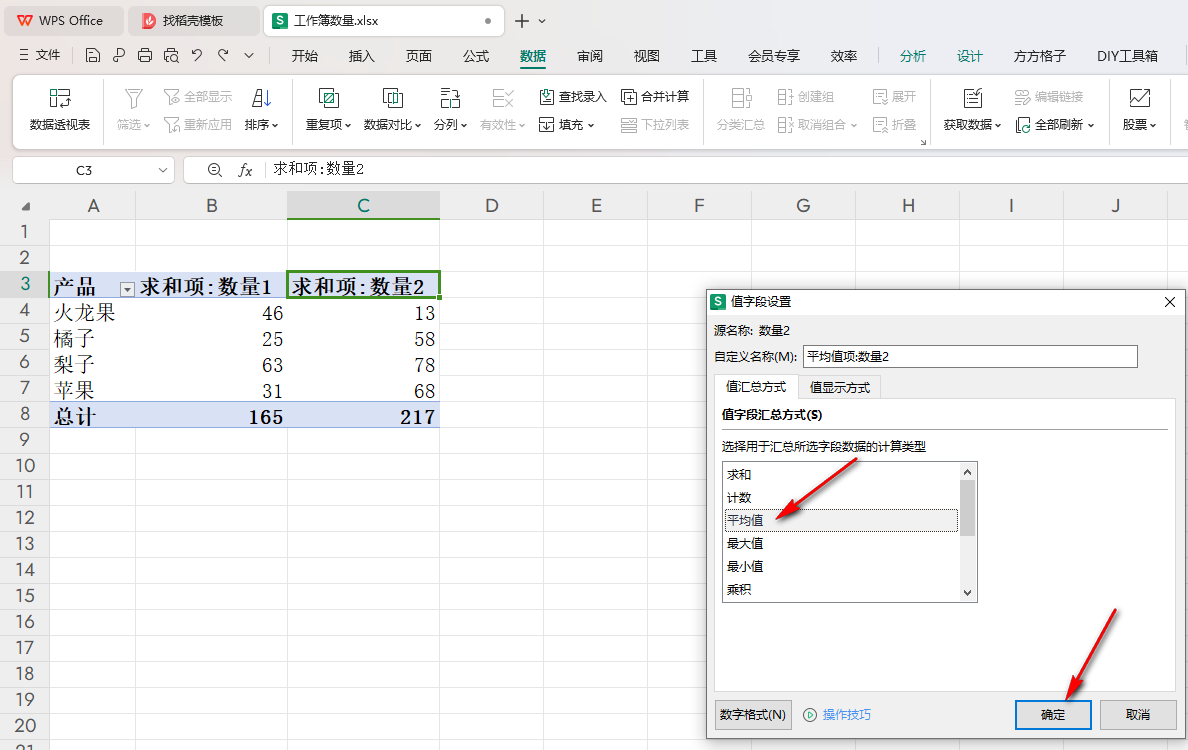
Task: Click the list scrollbar up arrow
Action: pyautogui.click(x=968, y=471)
